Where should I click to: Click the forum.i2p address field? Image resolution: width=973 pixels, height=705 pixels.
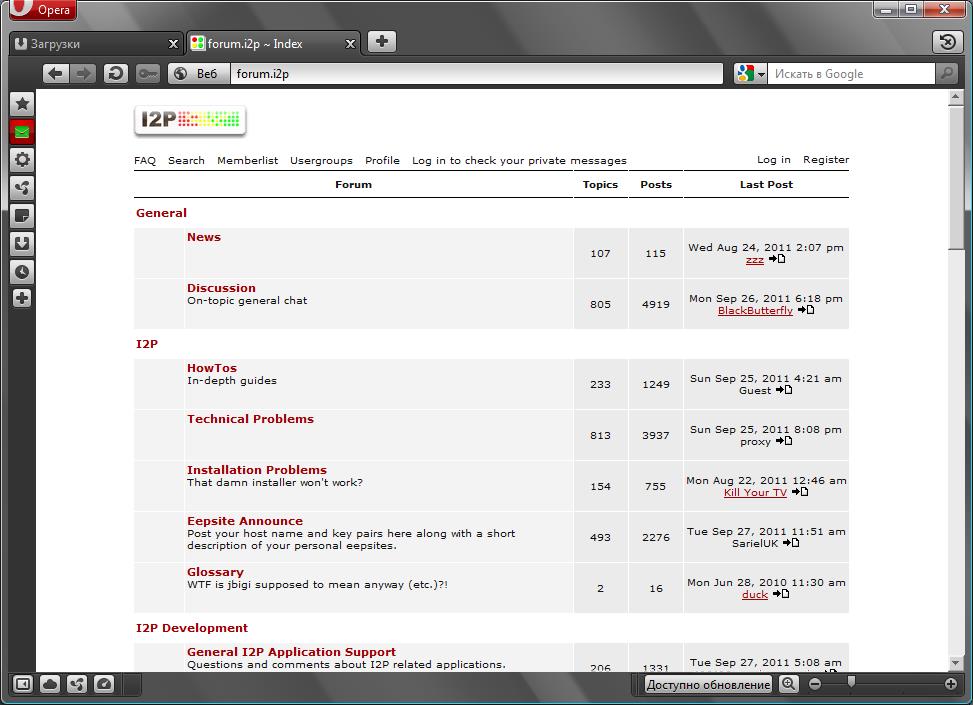475,74
